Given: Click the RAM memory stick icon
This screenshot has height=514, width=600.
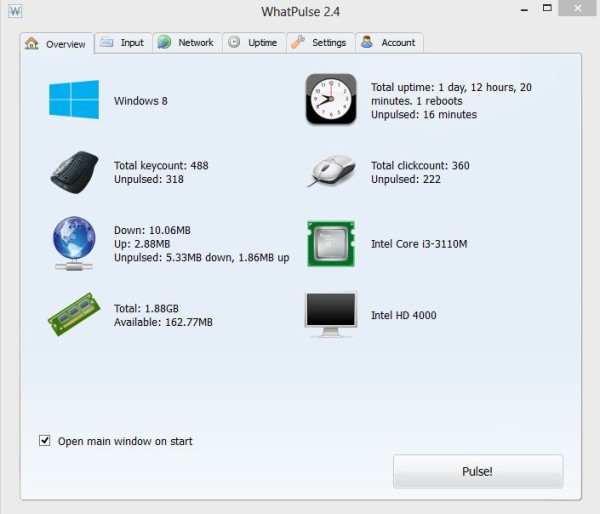Looking at the screenshot, I should point(74,314).
